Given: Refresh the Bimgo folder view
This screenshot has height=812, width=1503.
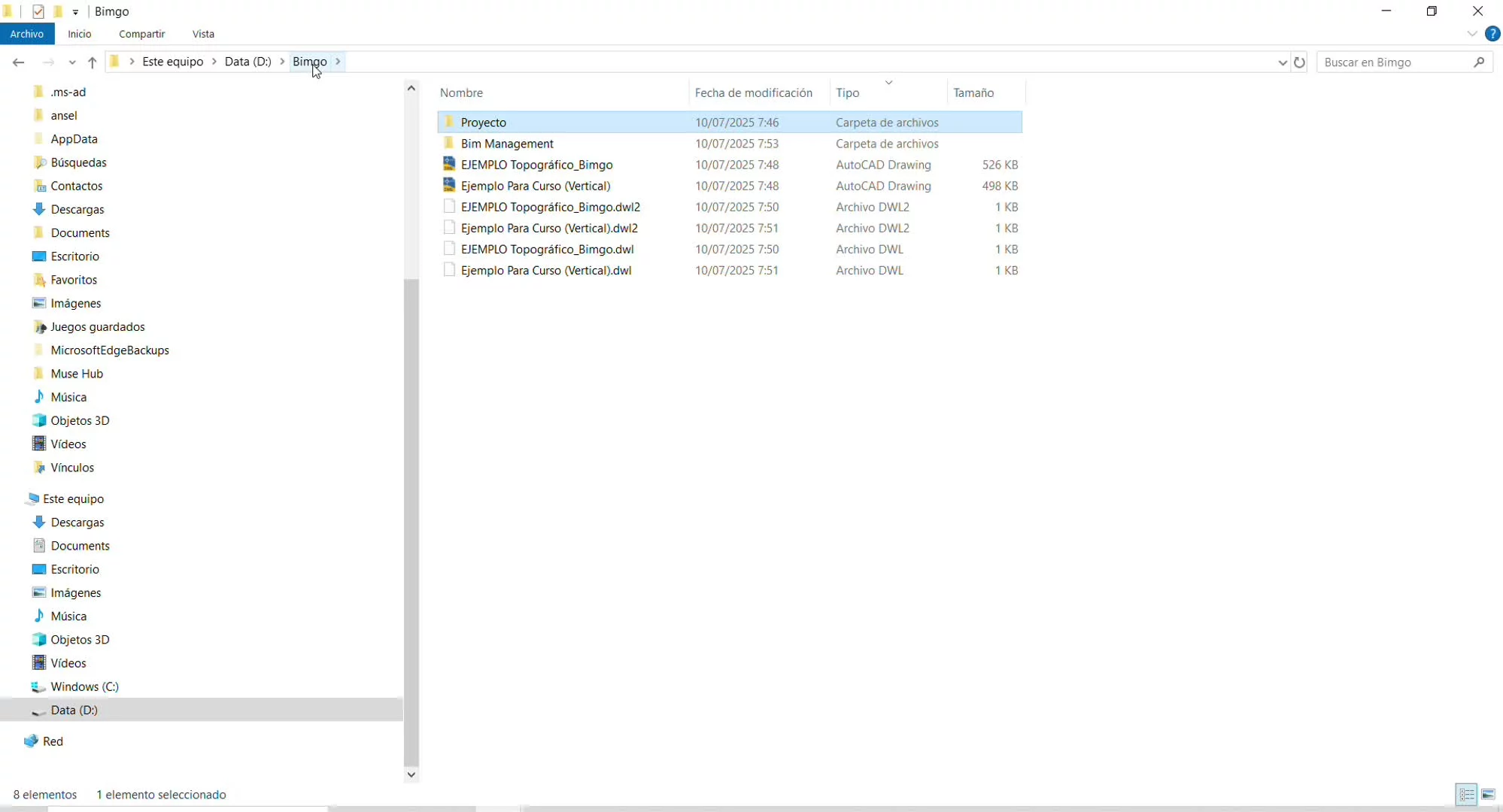Looking at the screenshot, I should click(x=1299, y=62).
